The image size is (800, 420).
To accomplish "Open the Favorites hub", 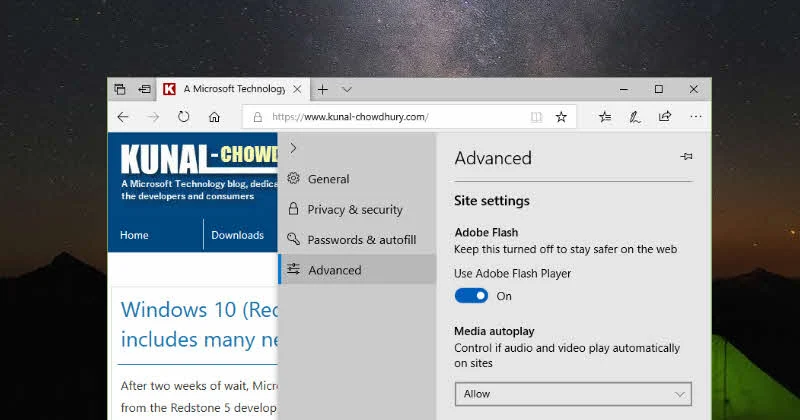I will 605,117.
